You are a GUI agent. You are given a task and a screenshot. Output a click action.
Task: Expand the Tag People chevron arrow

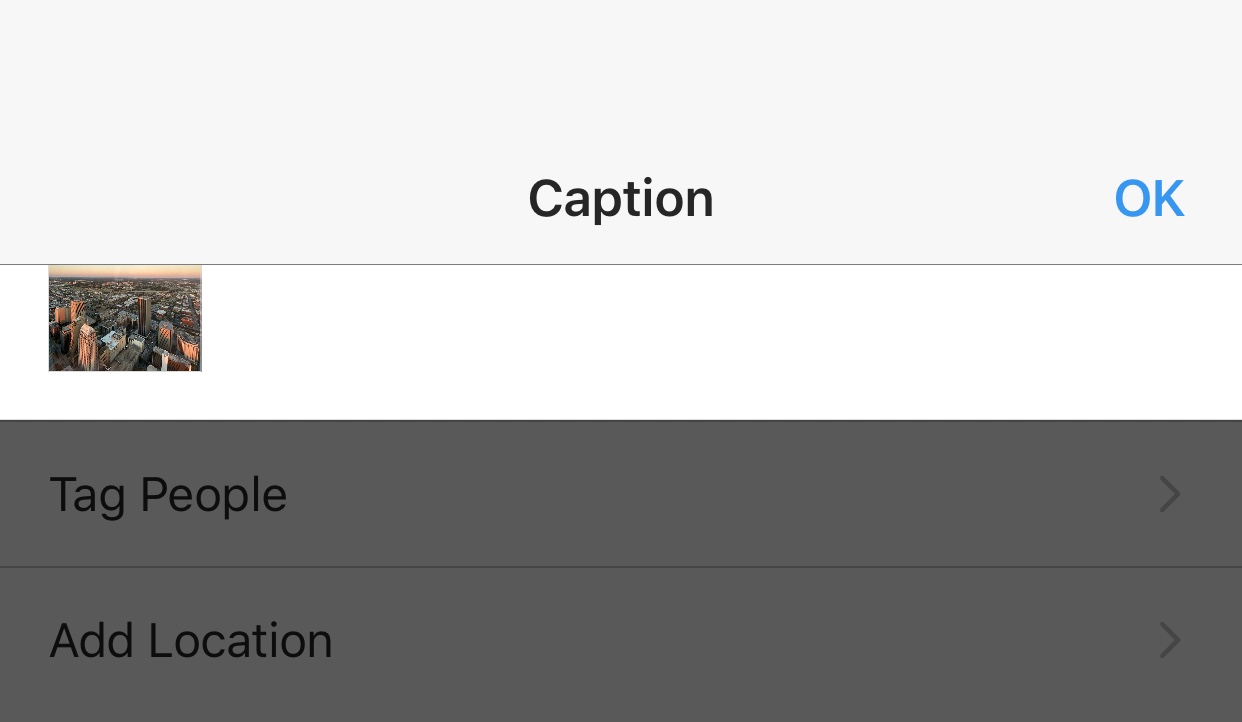pos(1169,494)
